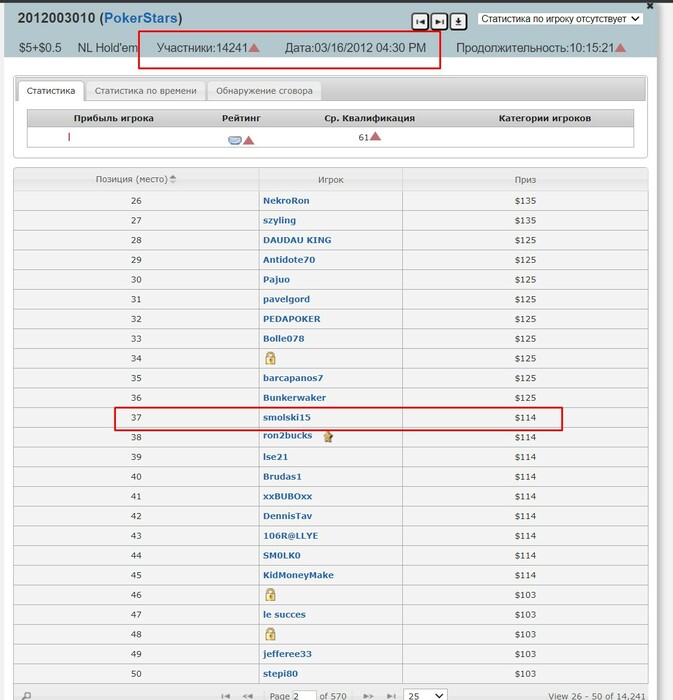Open player SM0LK0 profile
The image size is (673, 700).
point(282,555)
